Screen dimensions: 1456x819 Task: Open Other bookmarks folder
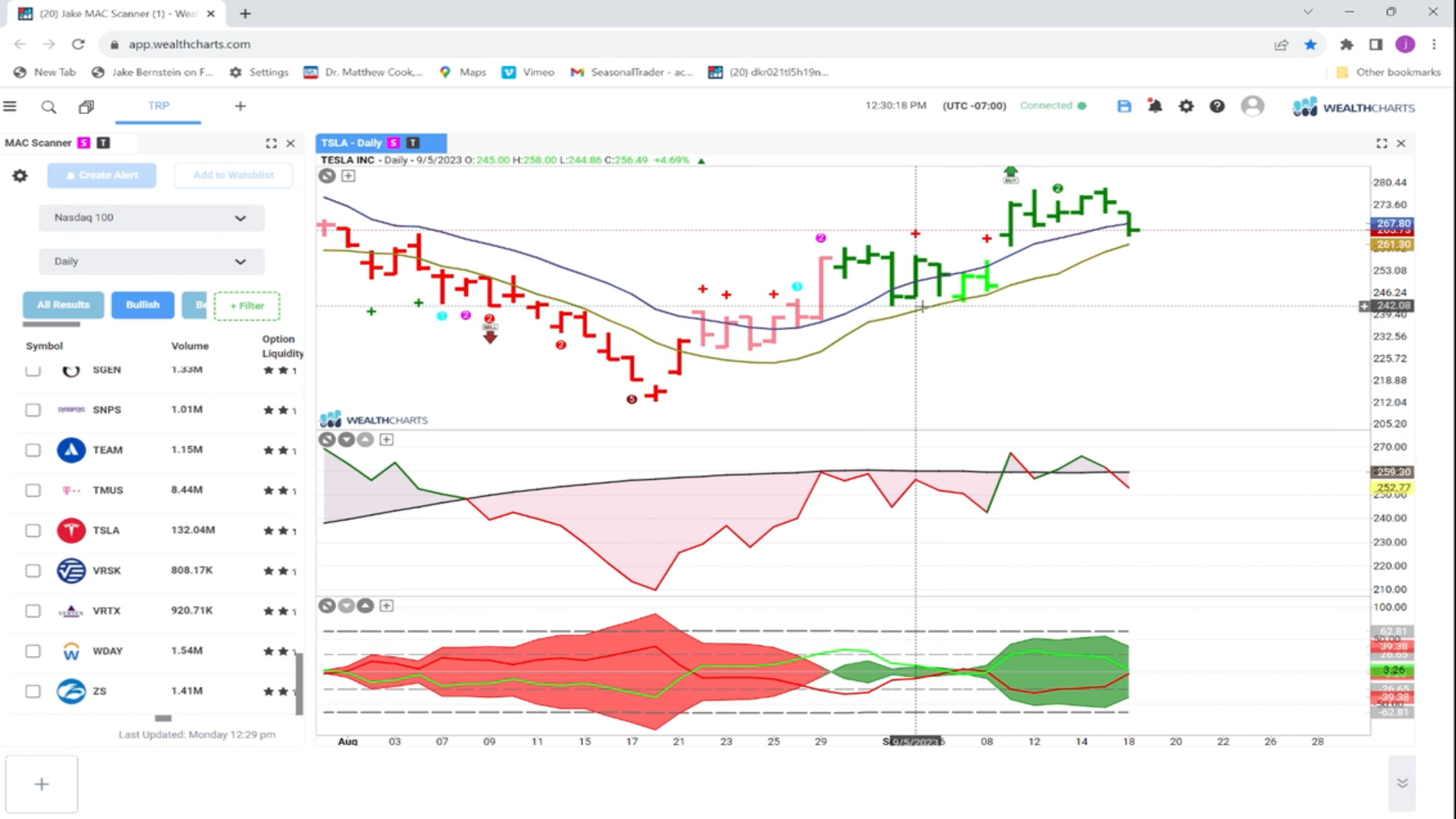[x=1388, y=72]
